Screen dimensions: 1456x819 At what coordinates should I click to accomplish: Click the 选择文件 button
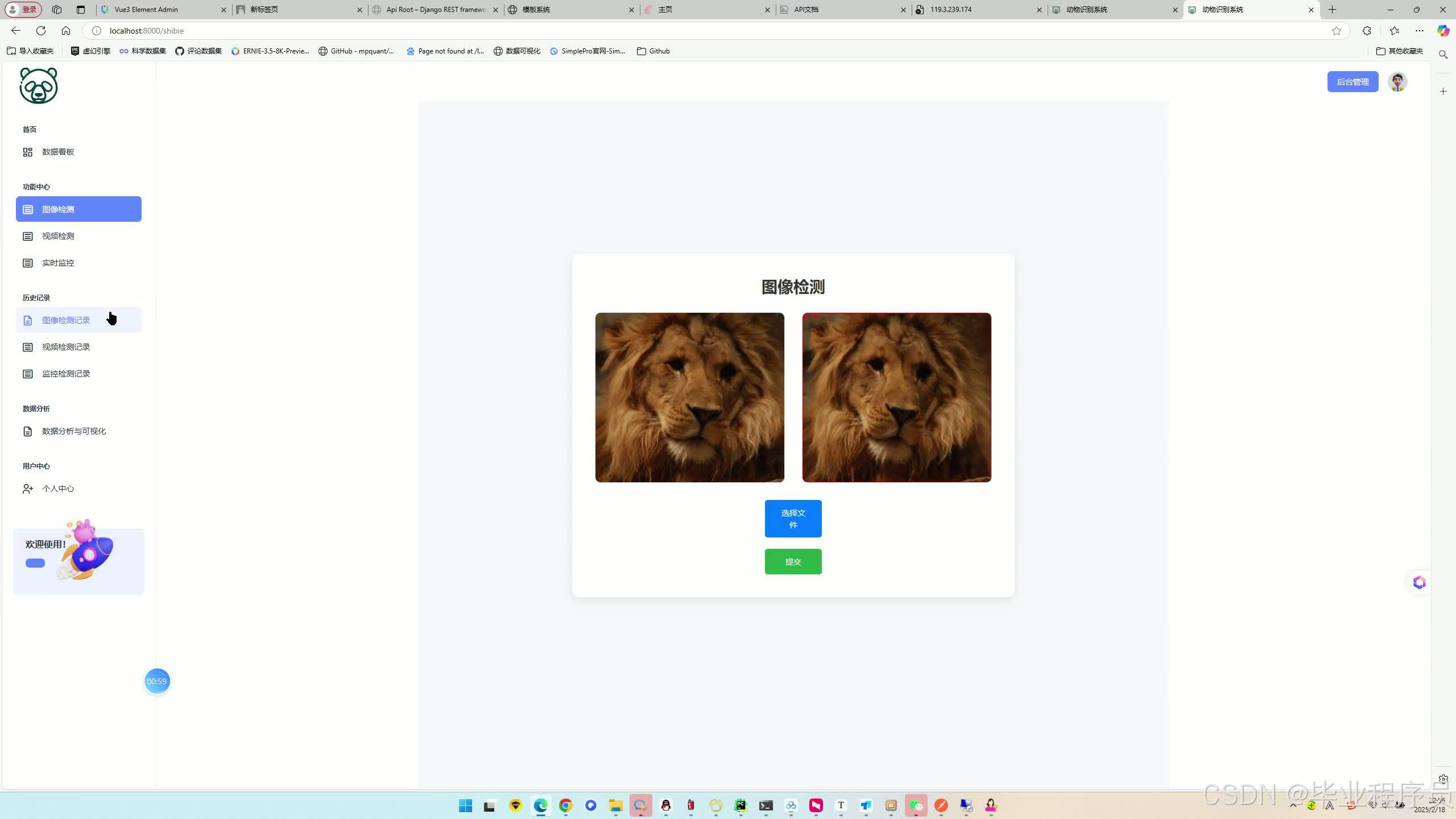point(793,518)
